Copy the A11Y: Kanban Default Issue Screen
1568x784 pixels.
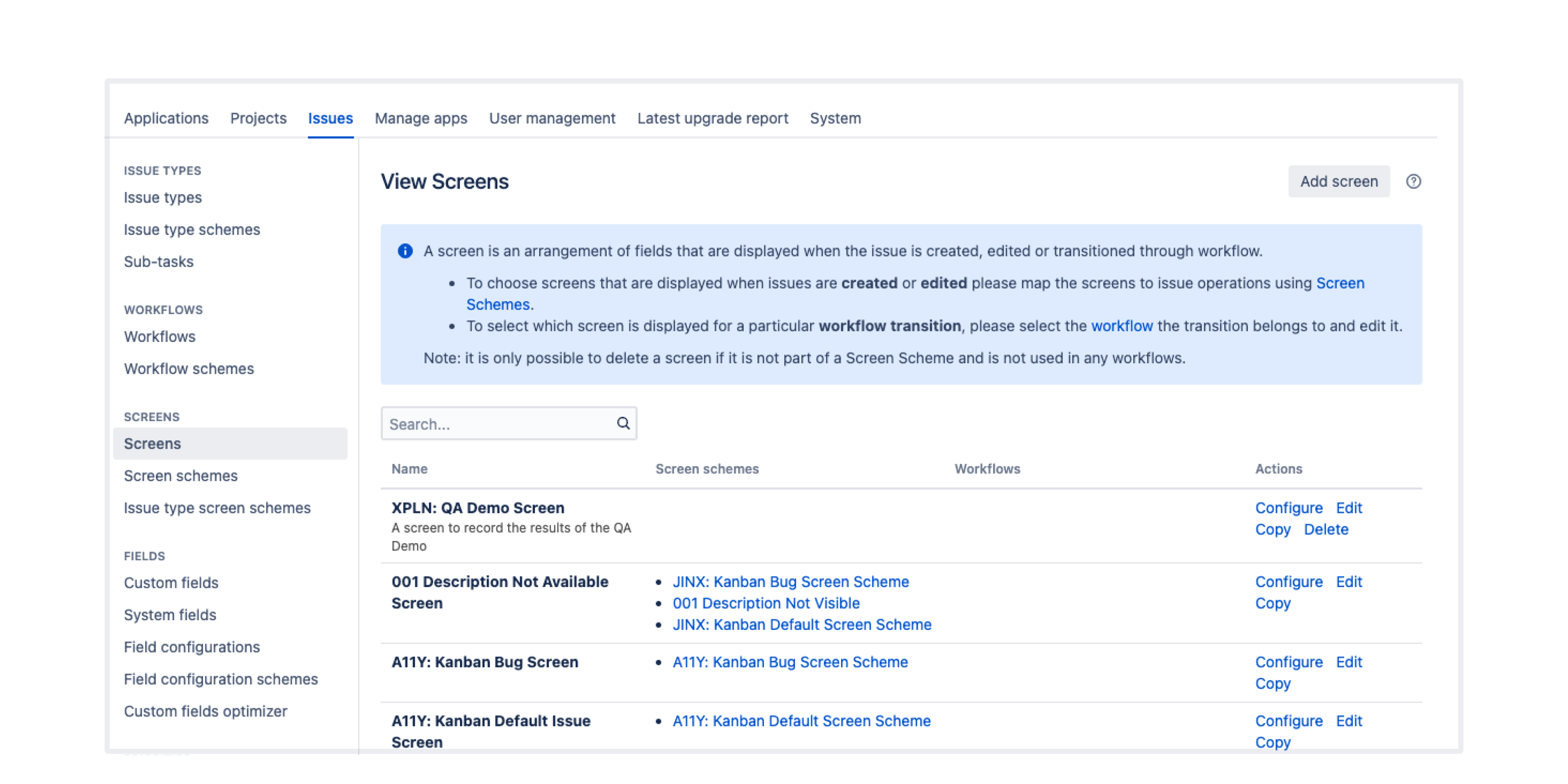1273,743
